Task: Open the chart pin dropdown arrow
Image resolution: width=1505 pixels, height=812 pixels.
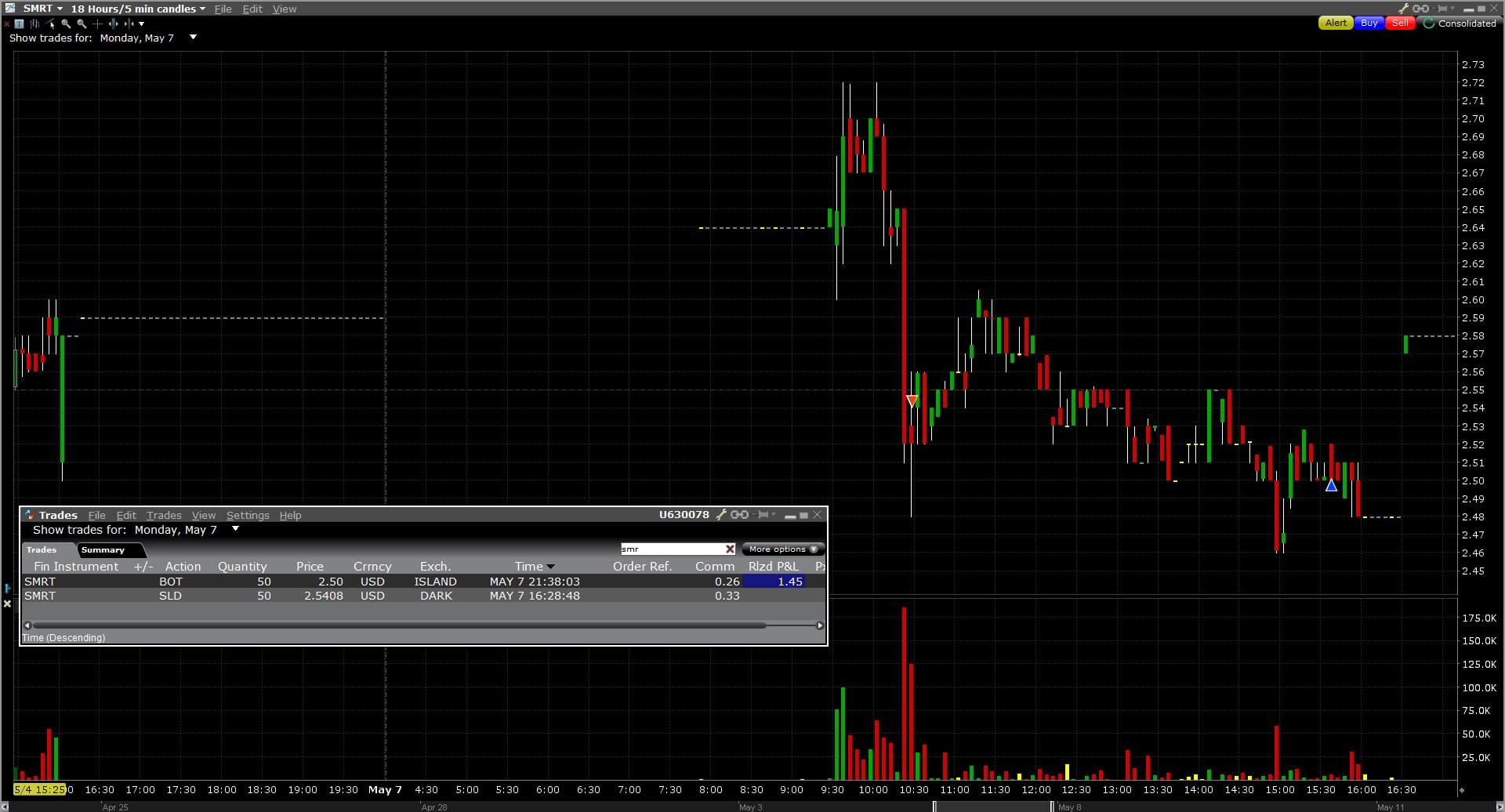Action: pos(1452,9)
